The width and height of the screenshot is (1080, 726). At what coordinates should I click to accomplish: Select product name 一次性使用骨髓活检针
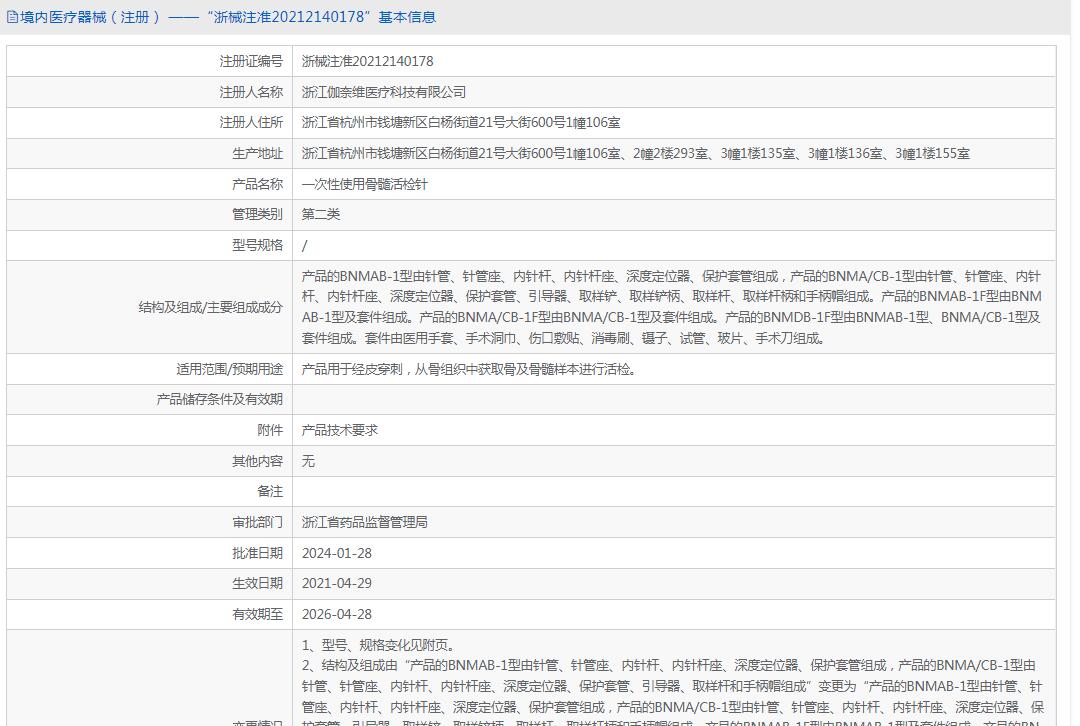point(364,184)
